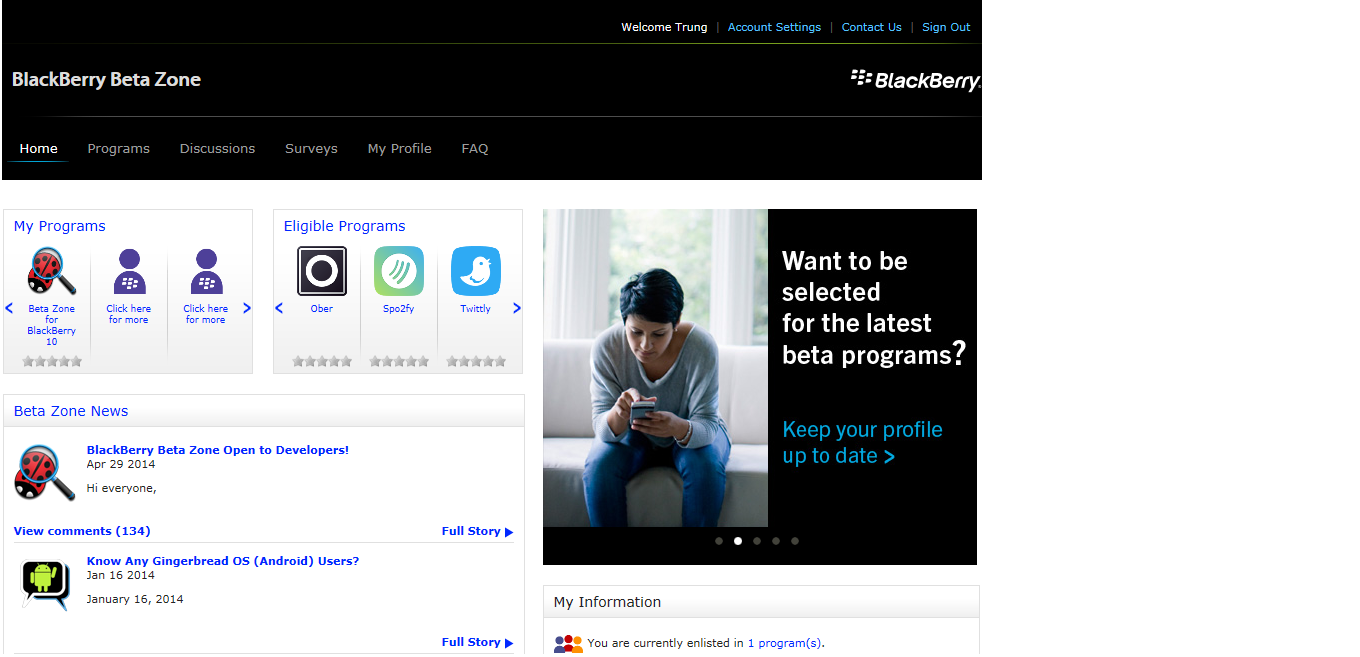
Task: Click the first purple person icon in My Programs
Action: 129,271
